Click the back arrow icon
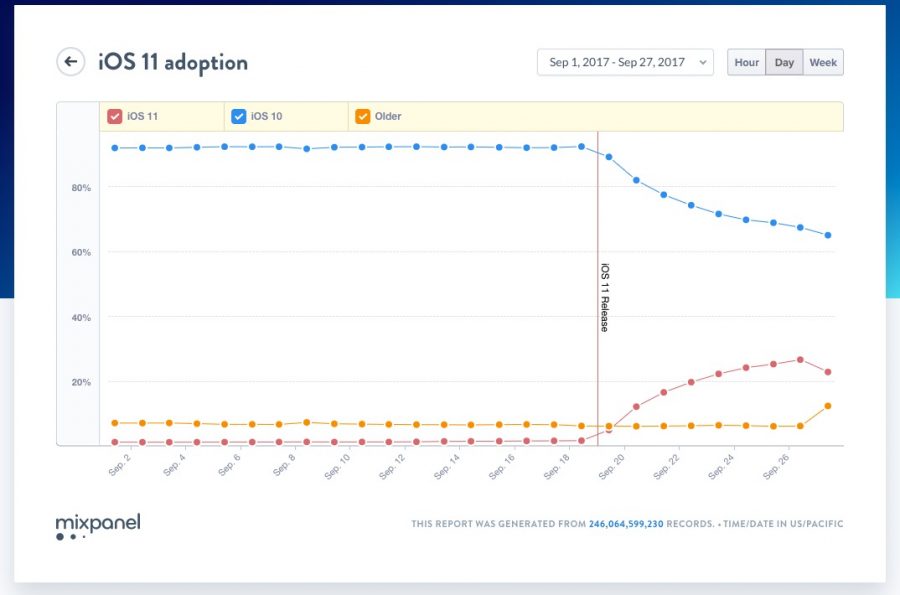The height and width of the screenshot is (595, 900). click(x=70, y=62)
